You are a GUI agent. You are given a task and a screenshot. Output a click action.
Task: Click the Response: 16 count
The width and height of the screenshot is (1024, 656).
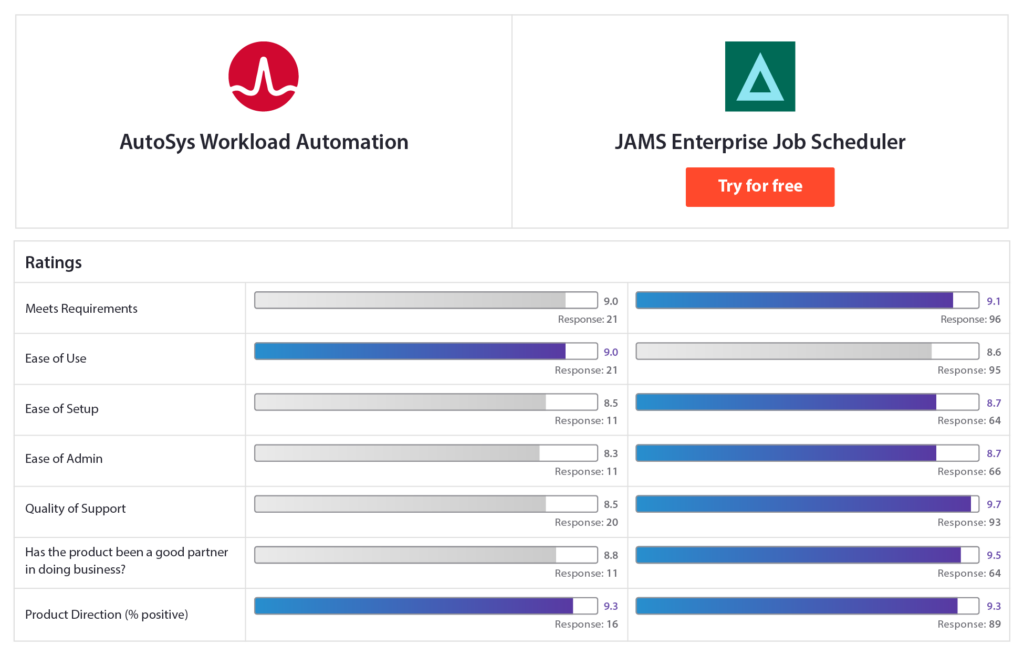click(x=586, y=625)
